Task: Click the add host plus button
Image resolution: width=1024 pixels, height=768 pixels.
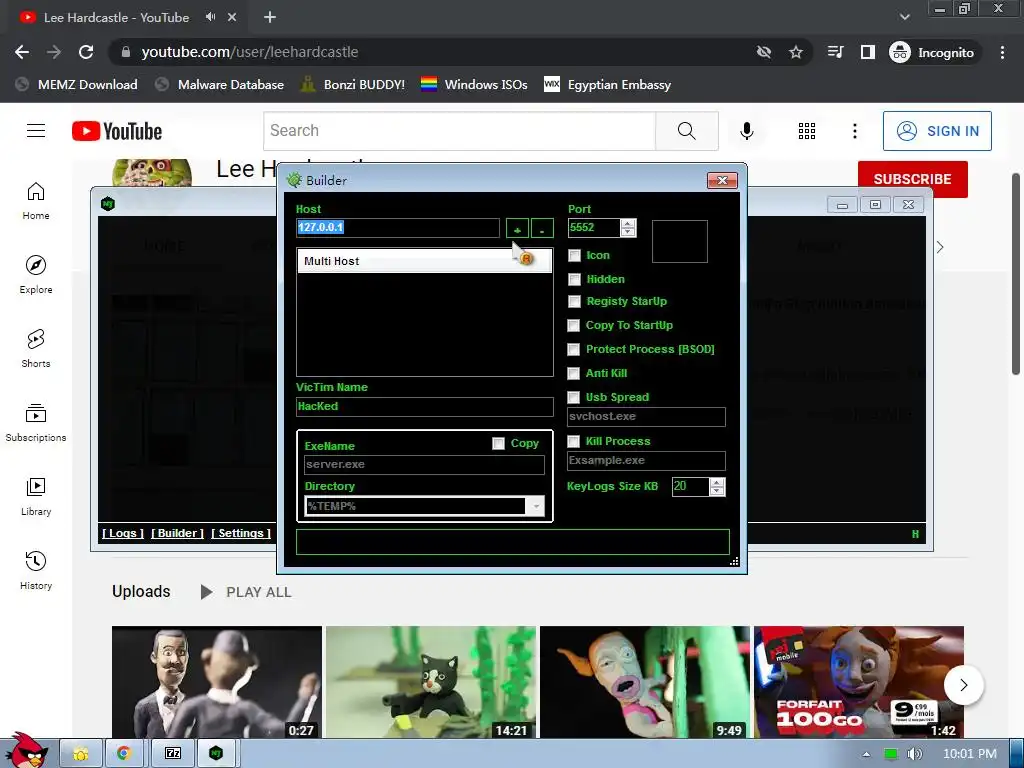Action: tap(517, 229)
